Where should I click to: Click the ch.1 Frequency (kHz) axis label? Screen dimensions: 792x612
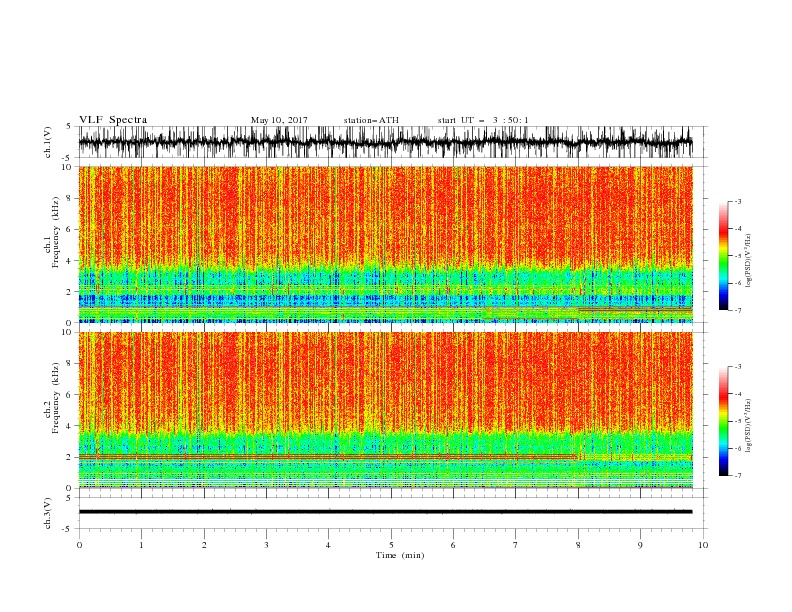click(52, 232)
